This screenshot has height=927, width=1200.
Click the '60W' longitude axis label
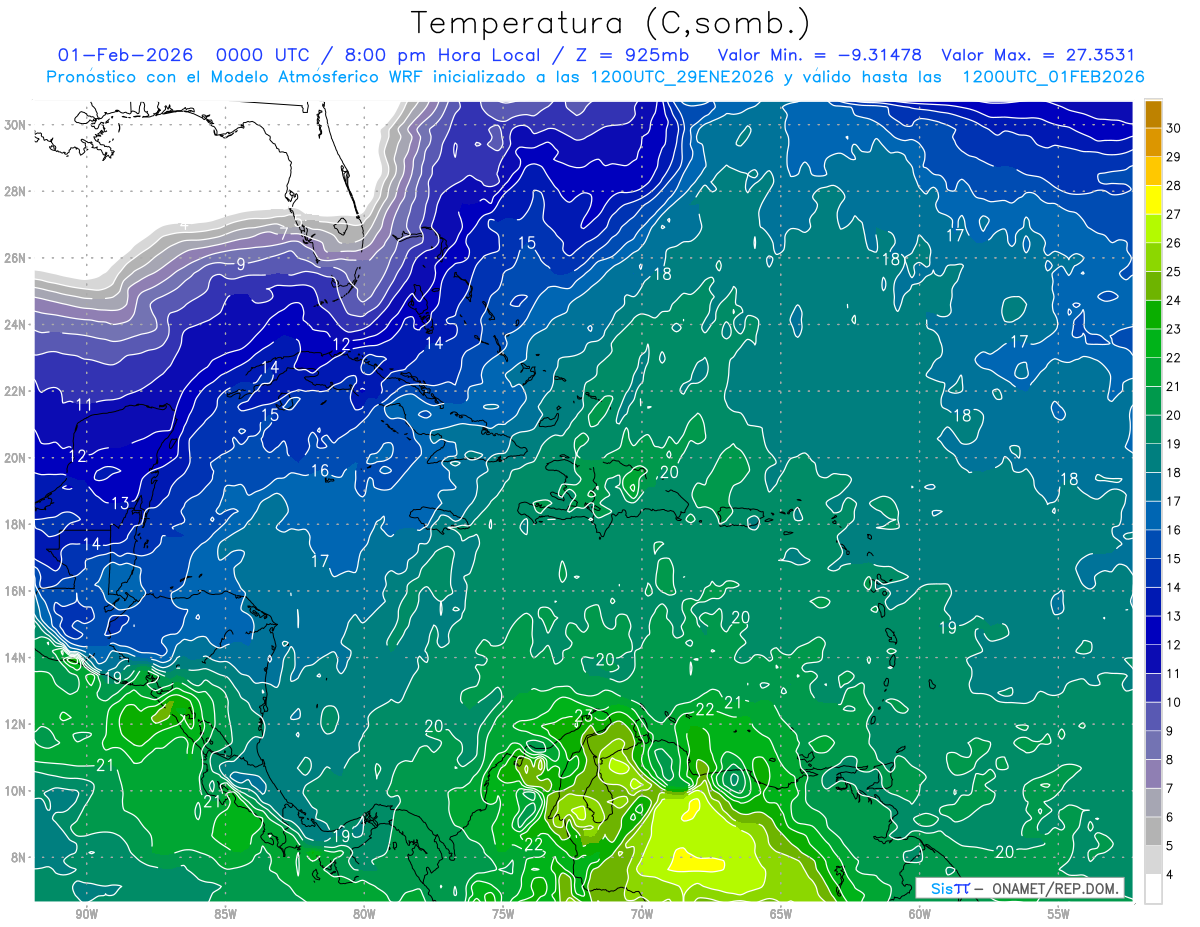920,914
